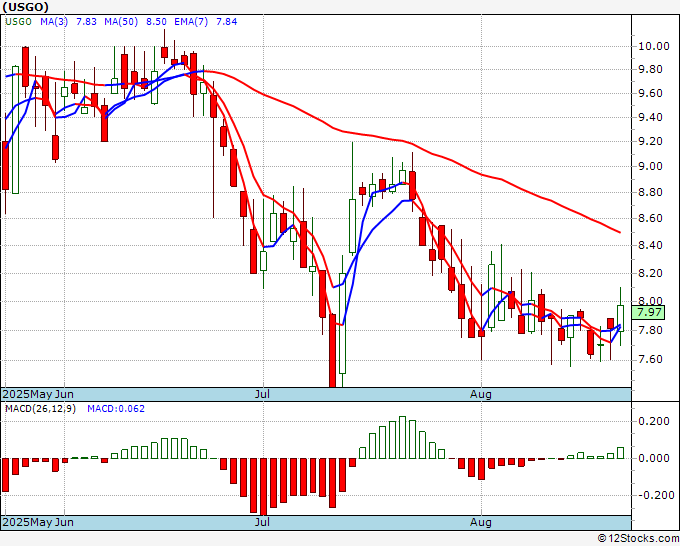Viewport: 680px width, 546px height.
Task: Click the latest green candlestick near 7.97
Action: (x=620, y=318)
